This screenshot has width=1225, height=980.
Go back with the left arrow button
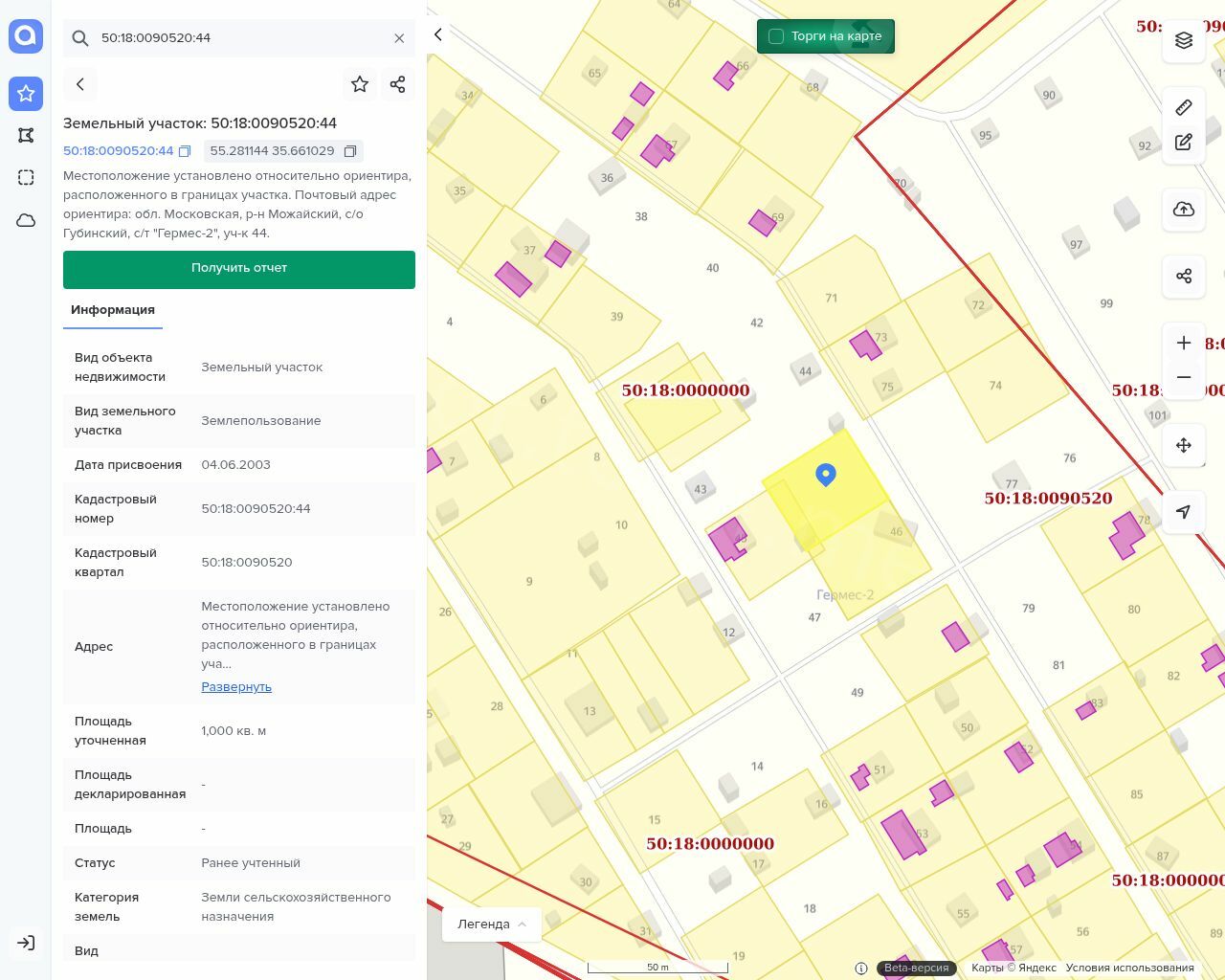pyautogui.click(x=80, y=84)
